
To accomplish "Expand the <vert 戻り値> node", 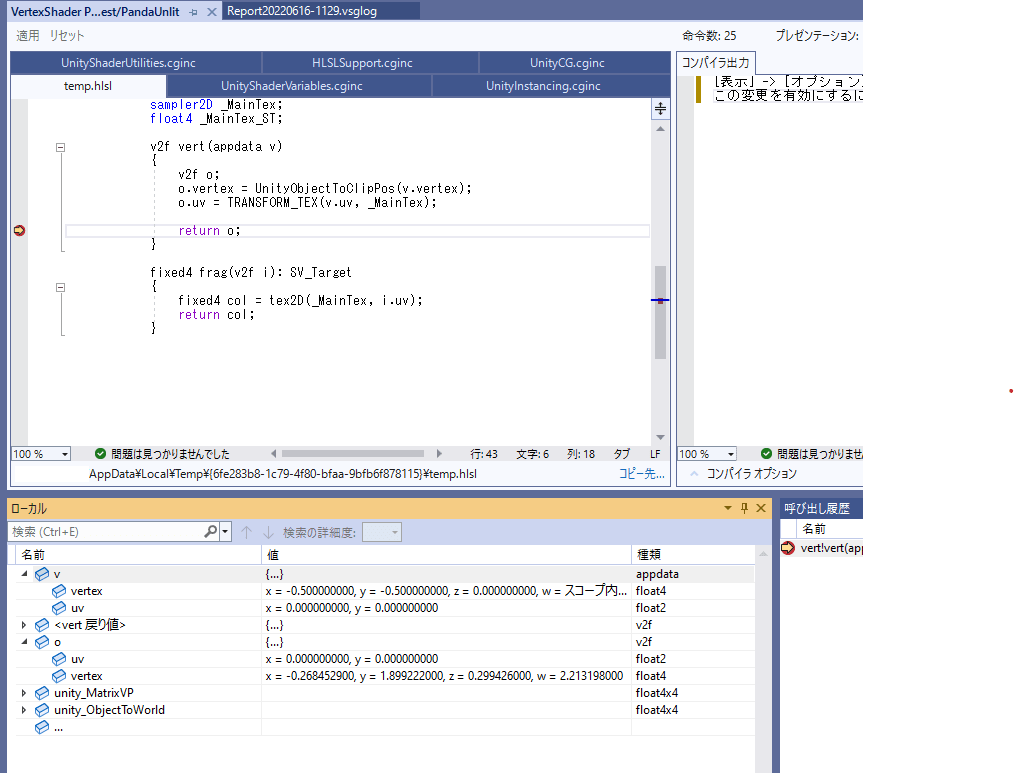I will [24, 625].
